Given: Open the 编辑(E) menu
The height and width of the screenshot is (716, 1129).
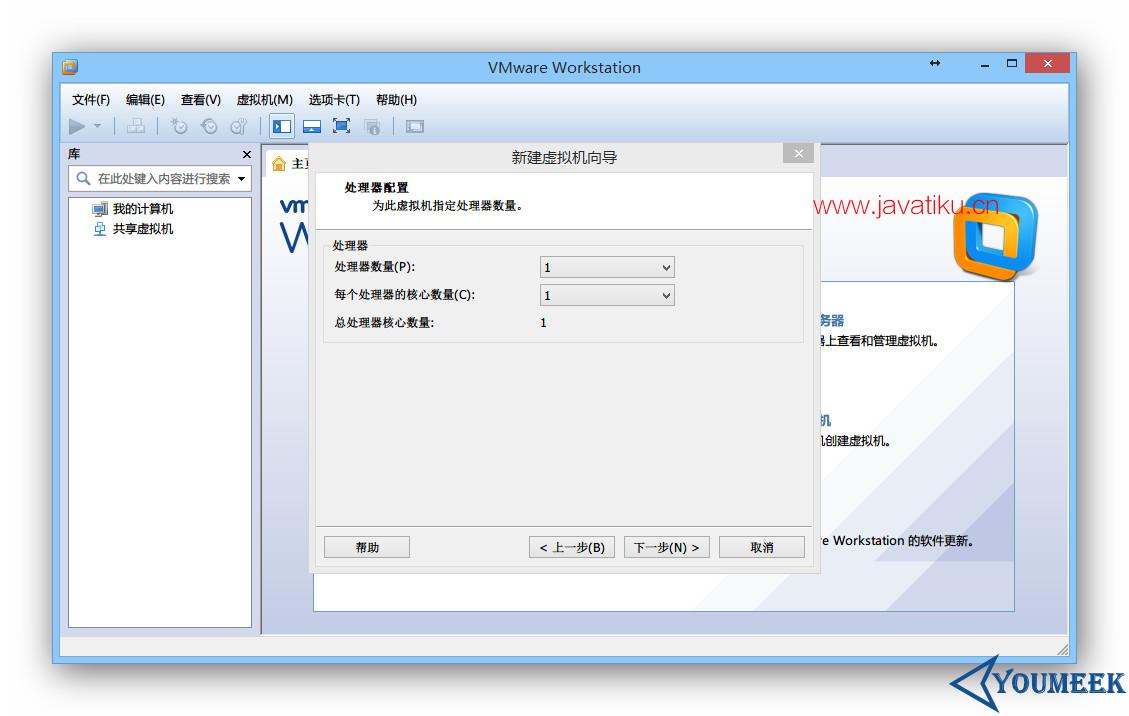Looking at the screenshot, I should (x=145, y=99).
